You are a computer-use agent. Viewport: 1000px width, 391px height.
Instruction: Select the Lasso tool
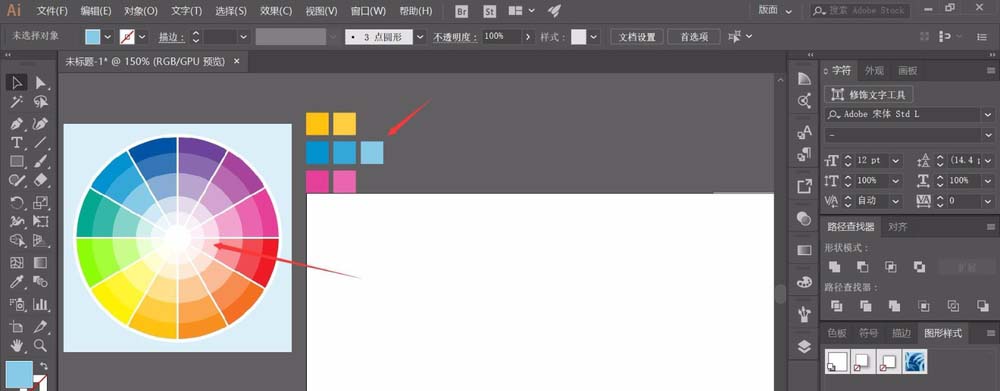(x=40, y=102)
